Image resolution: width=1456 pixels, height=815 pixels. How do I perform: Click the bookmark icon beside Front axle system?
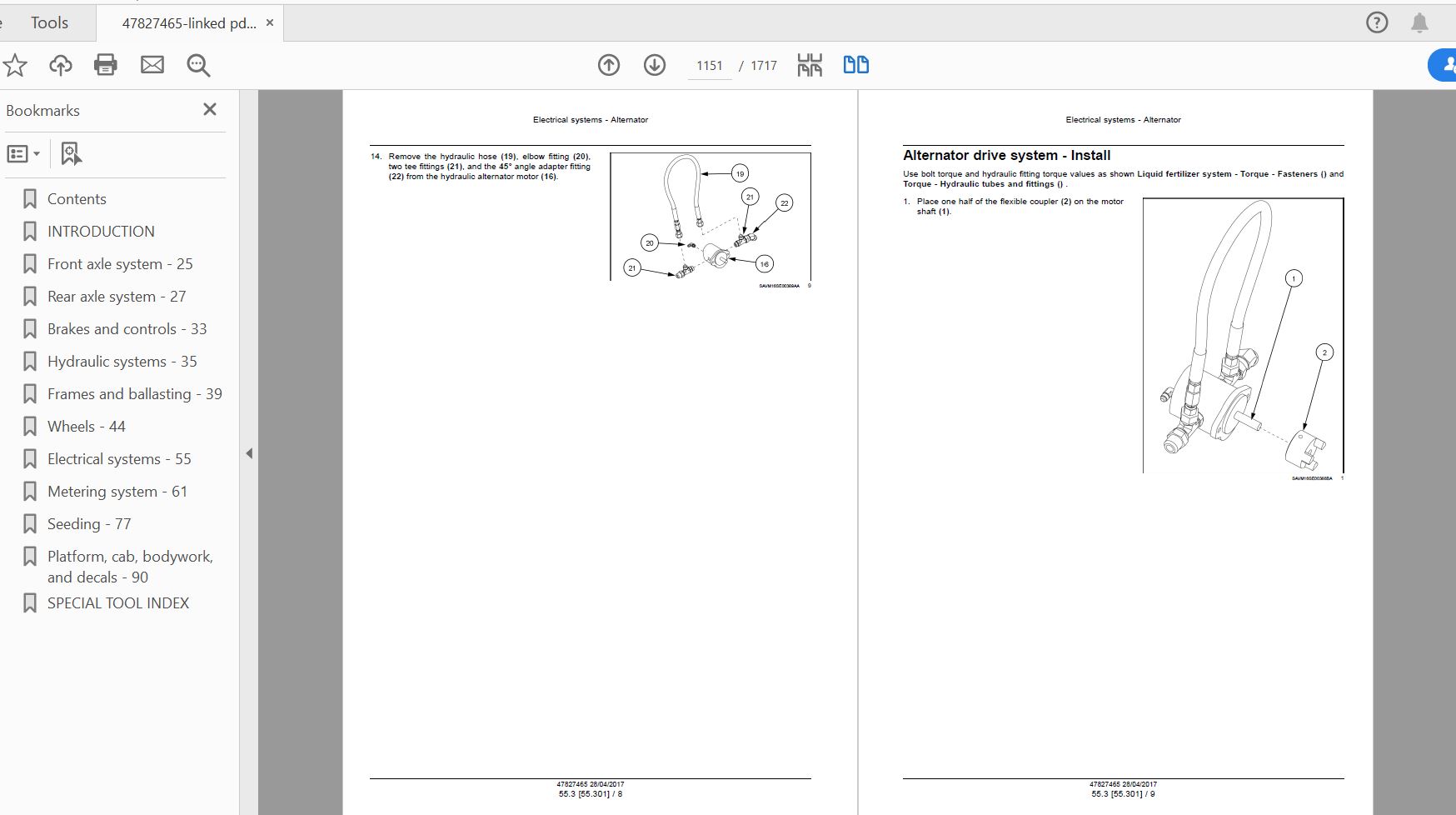(30, 263)
